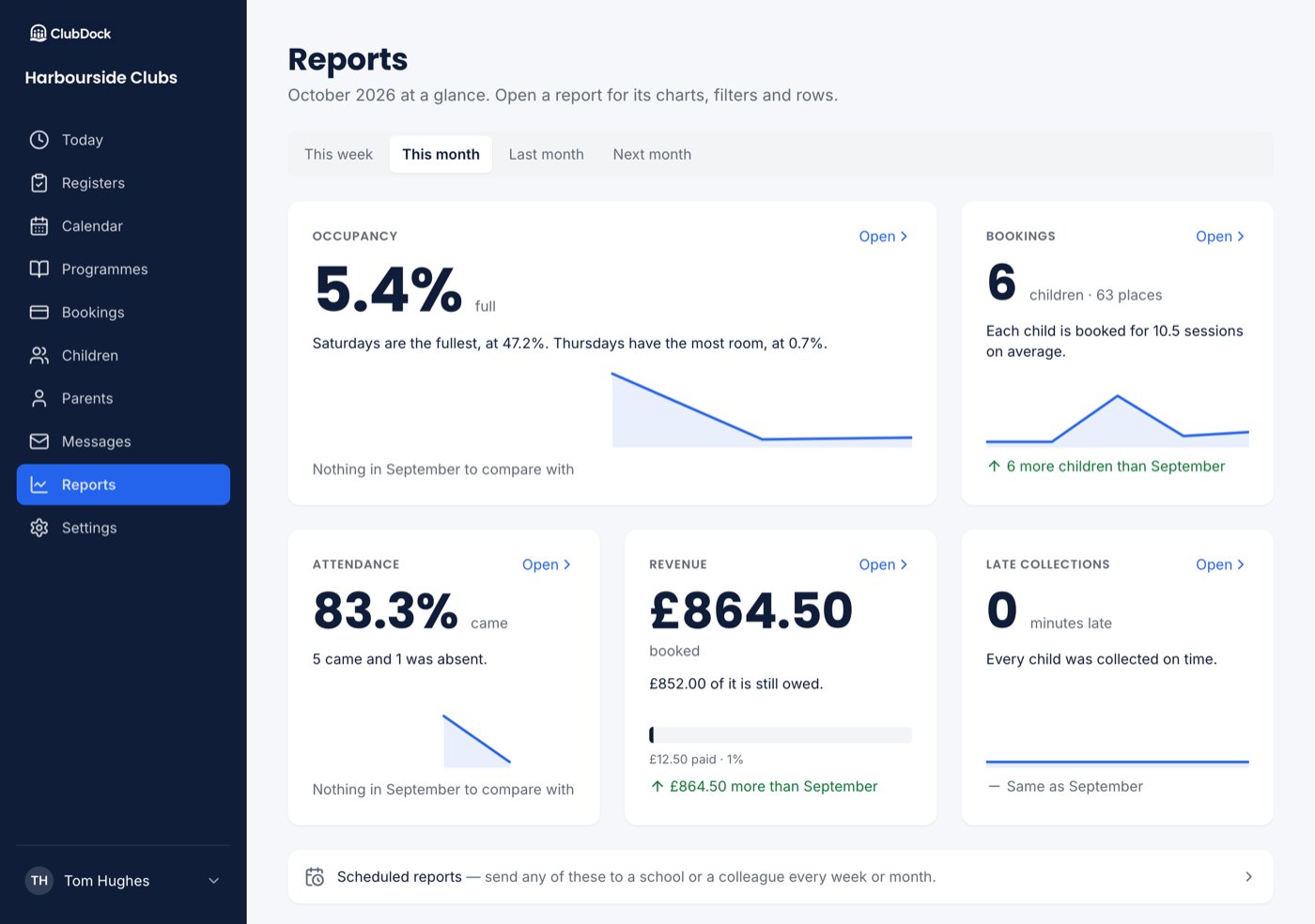1315x924 pixels.
Task: Click the Programmes book icon
Action: pos(39,269)
